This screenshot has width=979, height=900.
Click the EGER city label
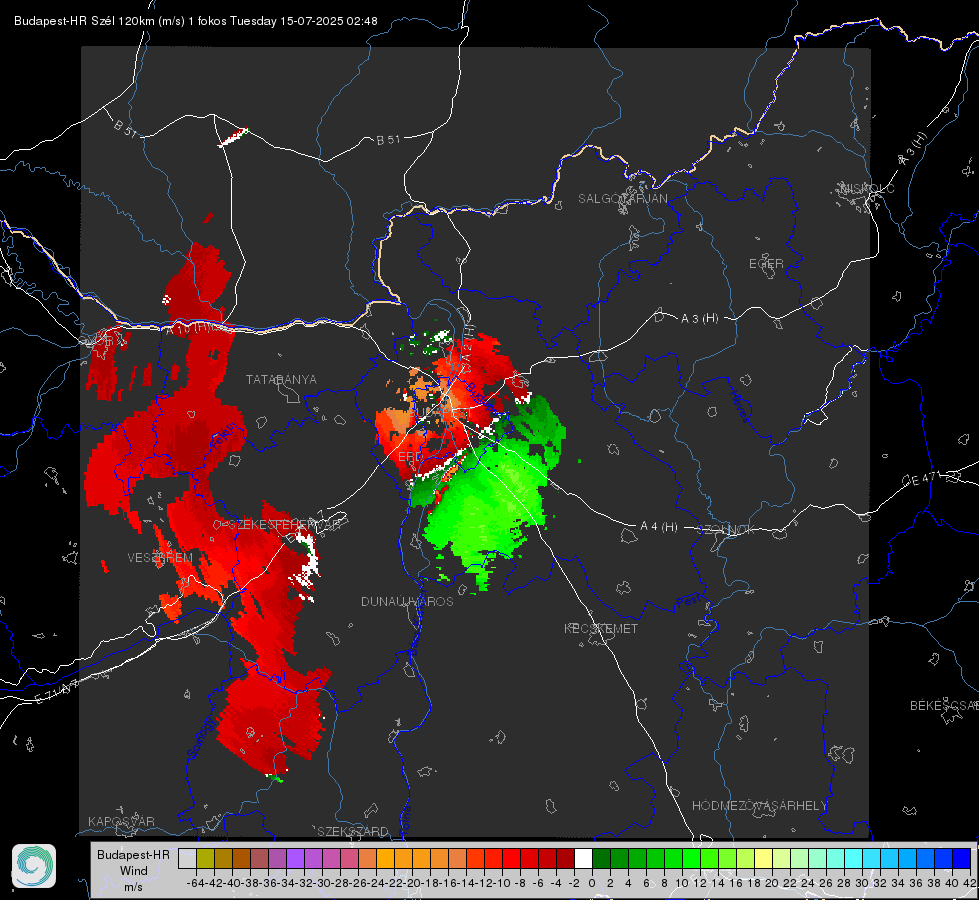coord(766,264)
